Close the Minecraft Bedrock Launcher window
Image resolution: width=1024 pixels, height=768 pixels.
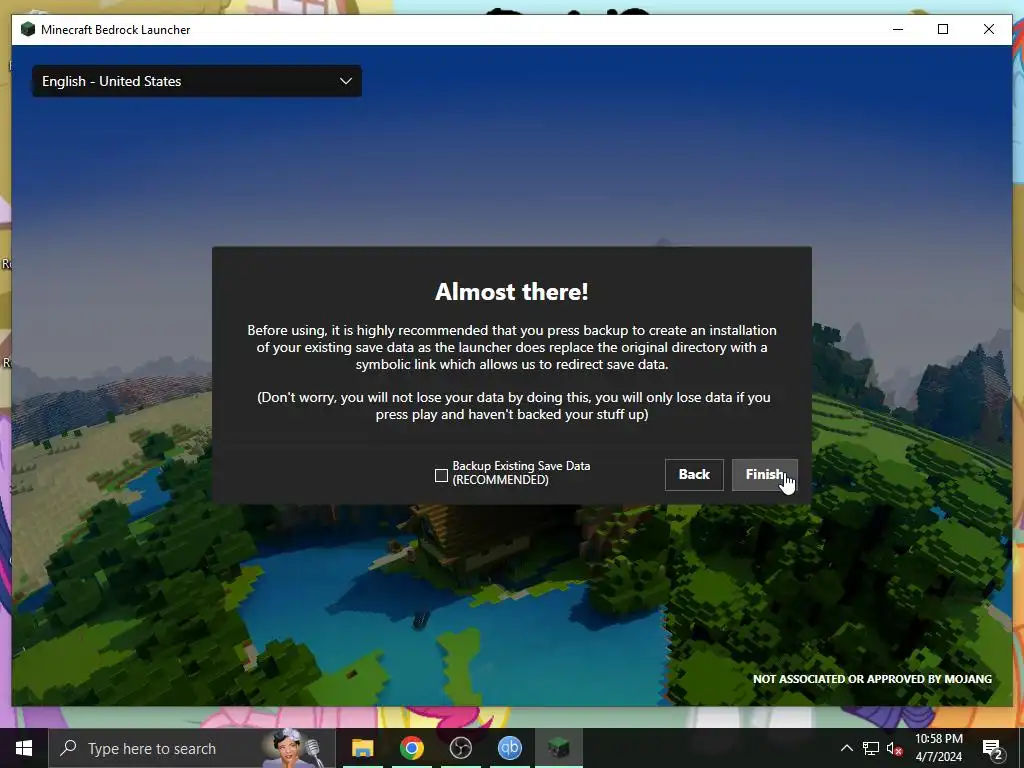click(x=989, y=29)
